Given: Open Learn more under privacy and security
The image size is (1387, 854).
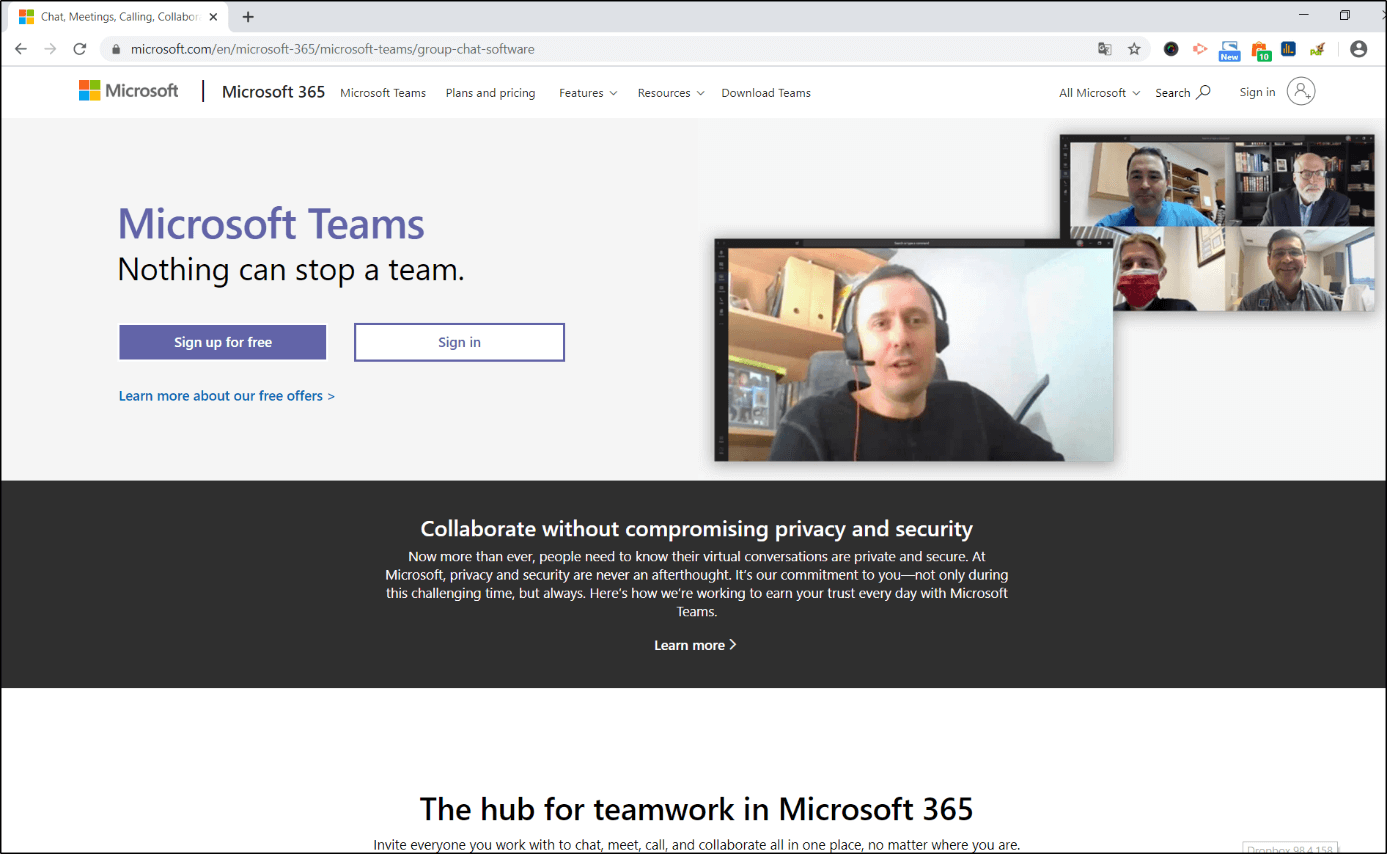Looking at the screenshot, I should (695, 645).
